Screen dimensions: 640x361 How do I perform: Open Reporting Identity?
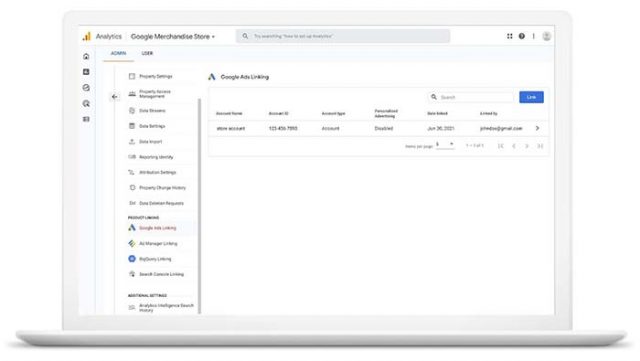[156, 157]
